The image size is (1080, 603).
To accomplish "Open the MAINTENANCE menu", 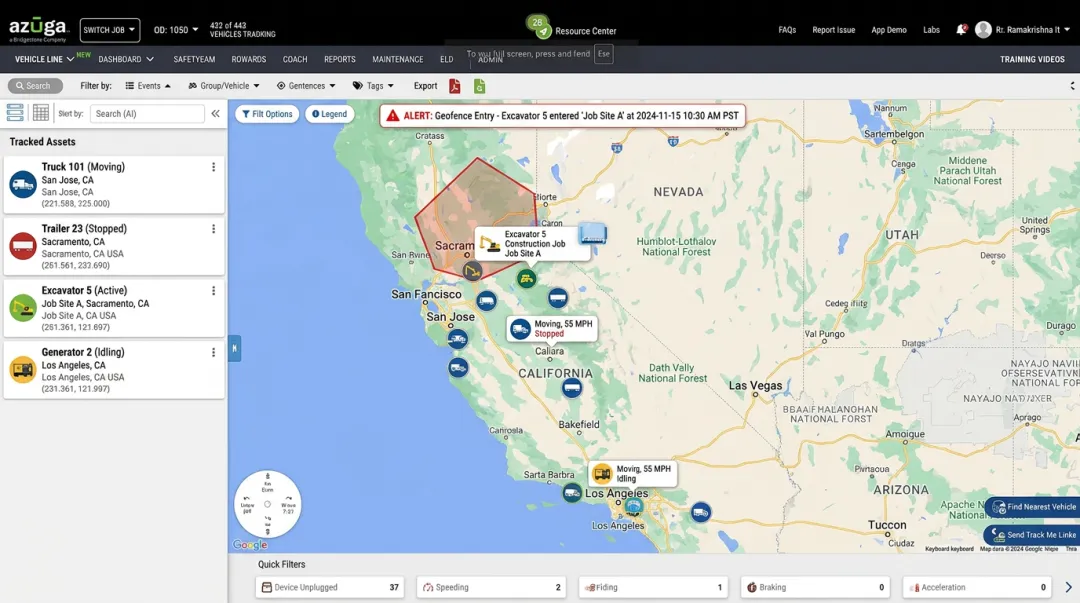I will [397, 59].
